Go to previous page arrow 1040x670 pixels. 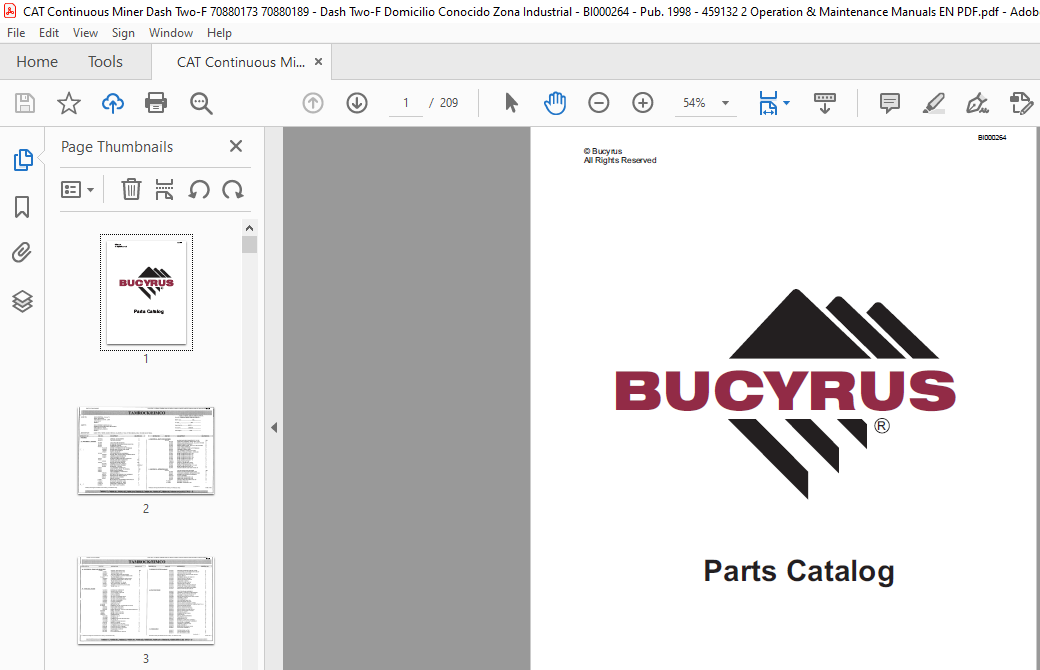313,103
